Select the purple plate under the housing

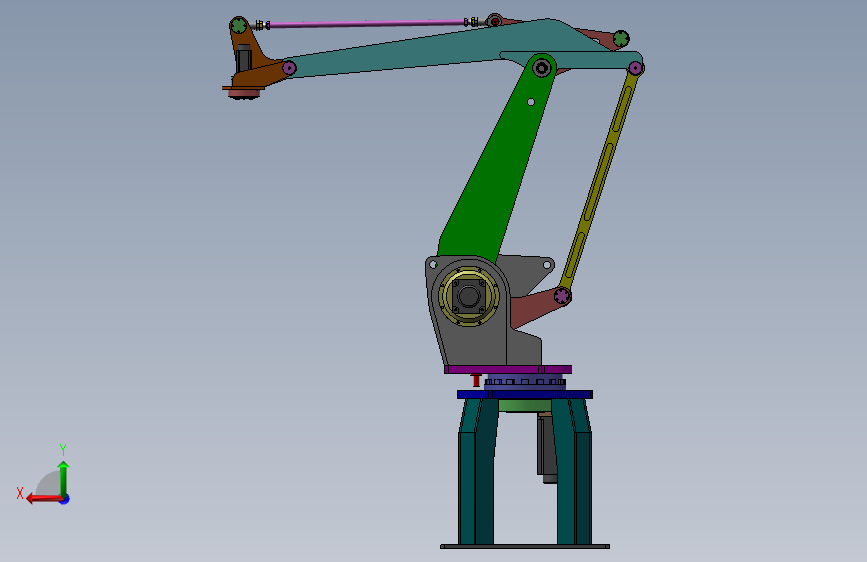click(x=508, y=370)
